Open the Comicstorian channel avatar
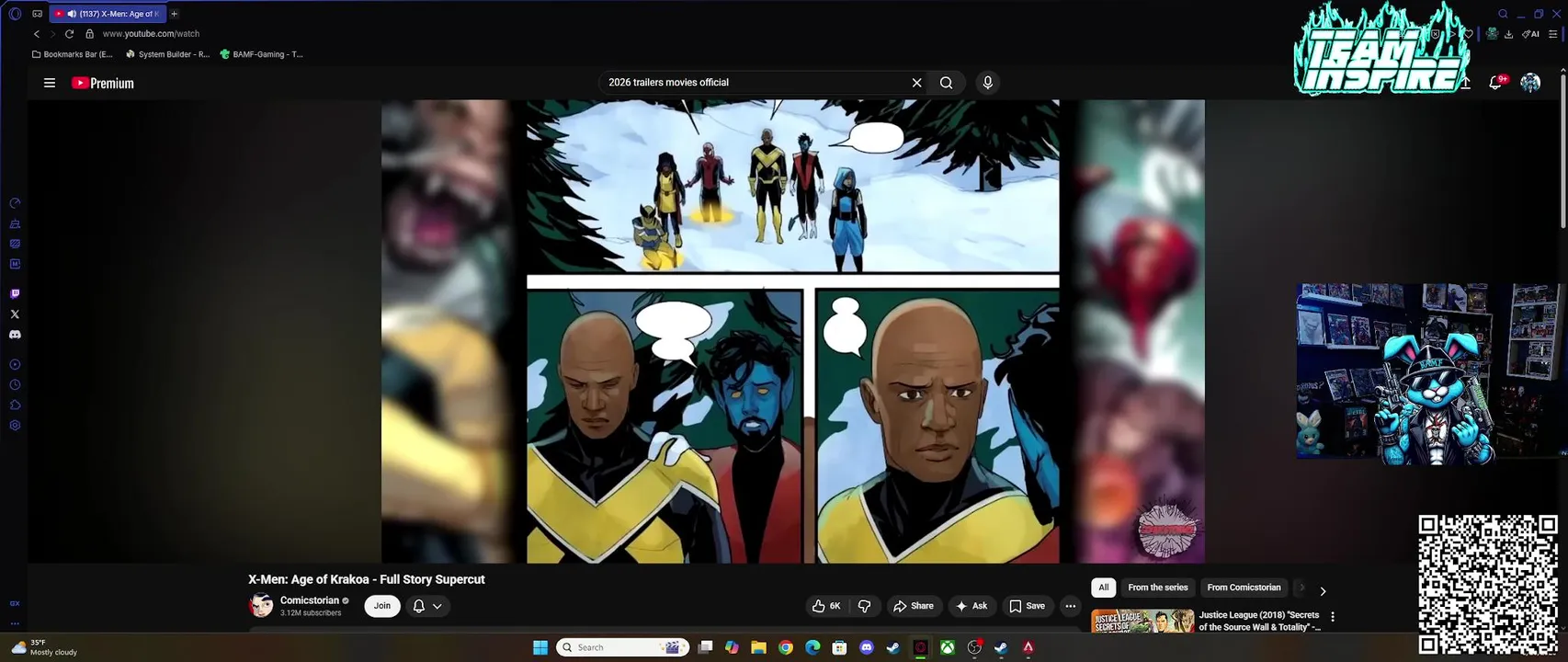The width and height of the screenshot is (1568, 662). (x=262, y=606)
